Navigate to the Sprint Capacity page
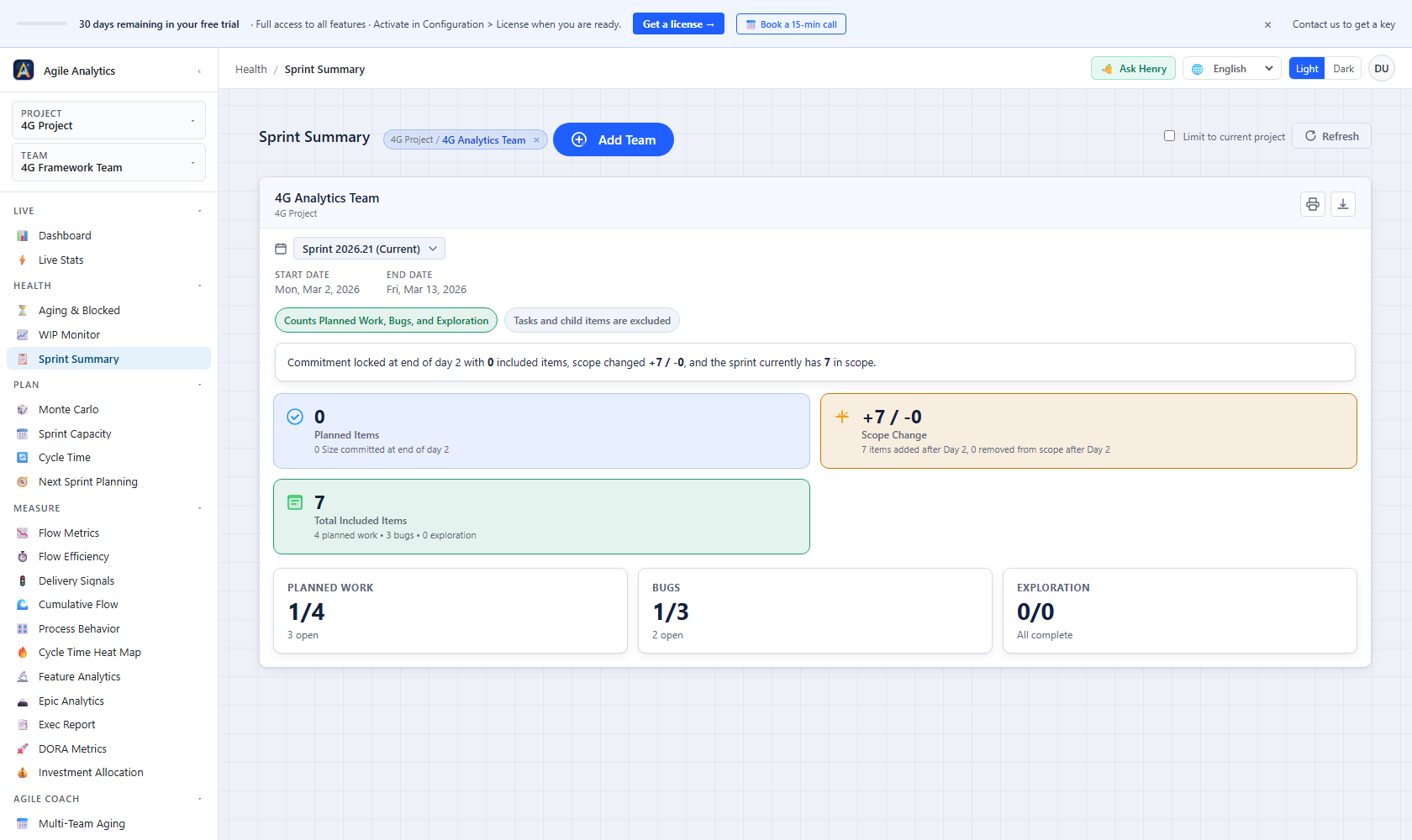Screen dimensions: 1412x840 click(x=108, y=434)
